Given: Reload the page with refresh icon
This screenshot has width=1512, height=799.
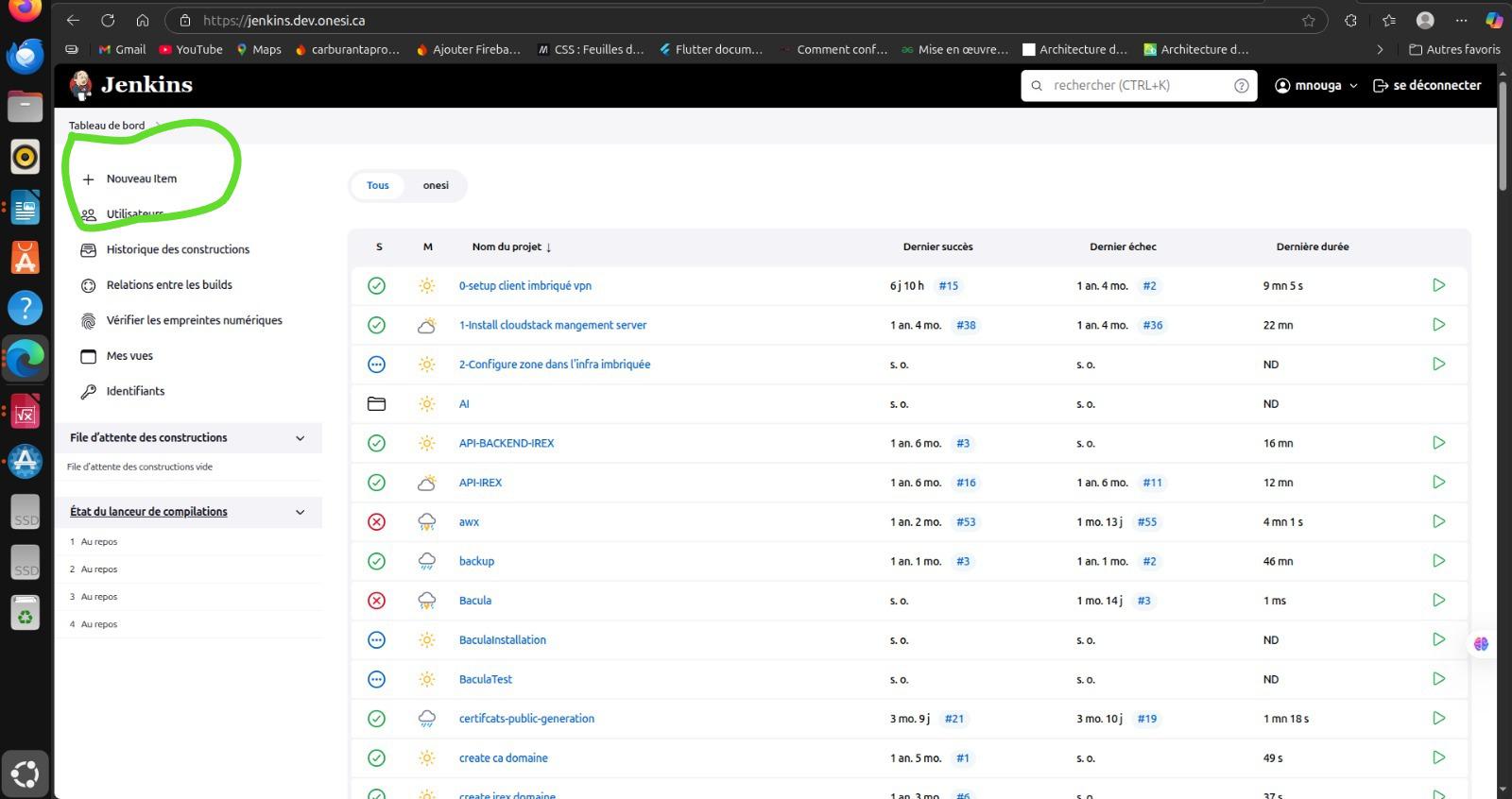Looking at the screenshot, I should pyautogui.click(x=108, y=20).
